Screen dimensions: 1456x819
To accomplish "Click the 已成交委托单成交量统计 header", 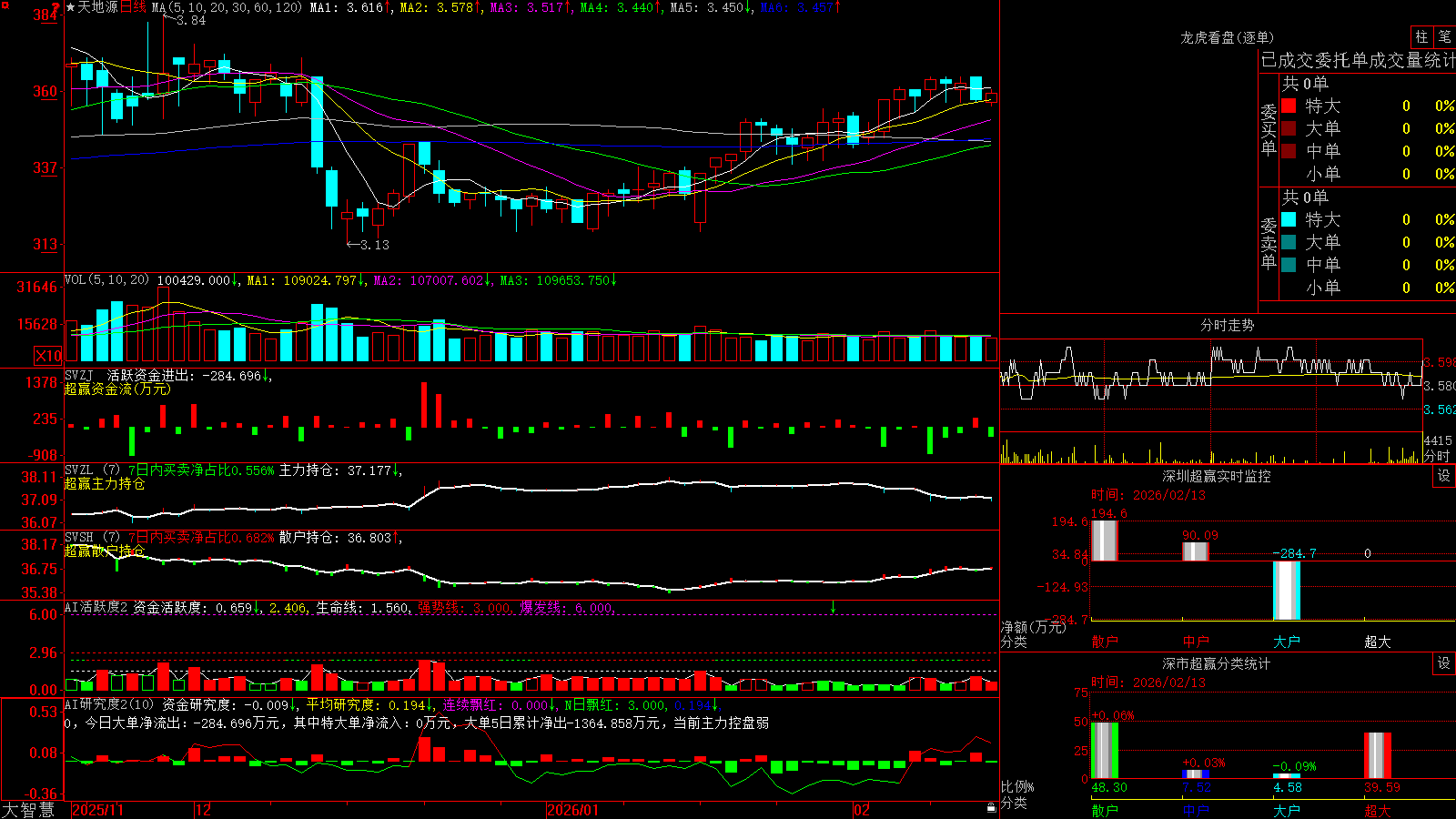I will [1358, 60].
